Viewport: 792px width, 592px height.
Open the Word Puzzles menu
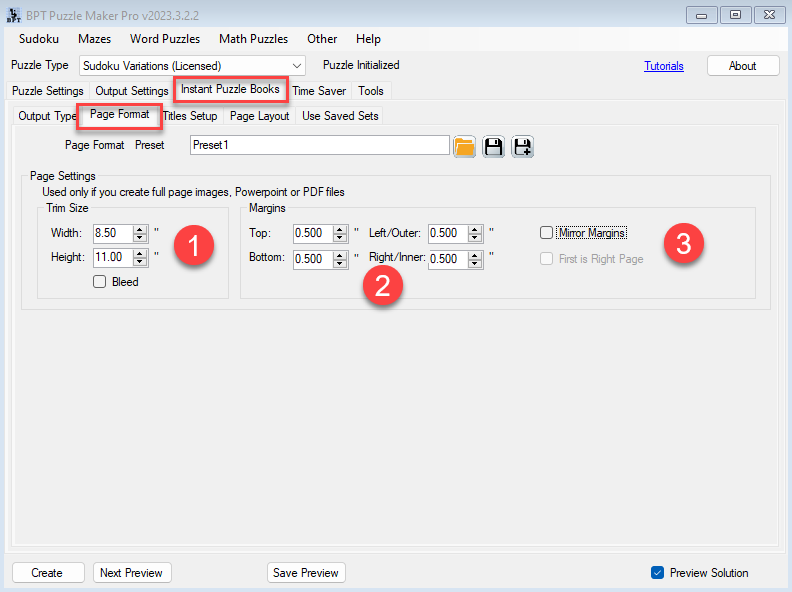[x=165, y=39]
